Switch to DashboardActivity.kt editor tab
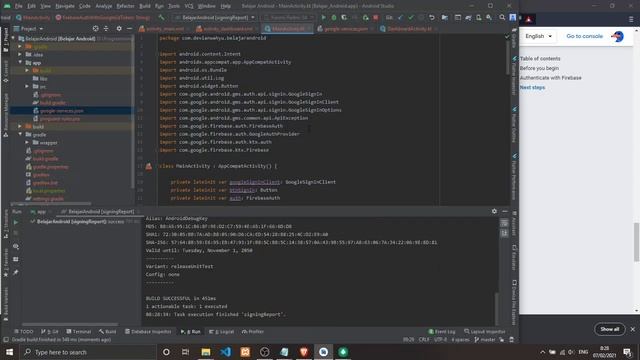640x360 pixels. [x=409, y=29]
